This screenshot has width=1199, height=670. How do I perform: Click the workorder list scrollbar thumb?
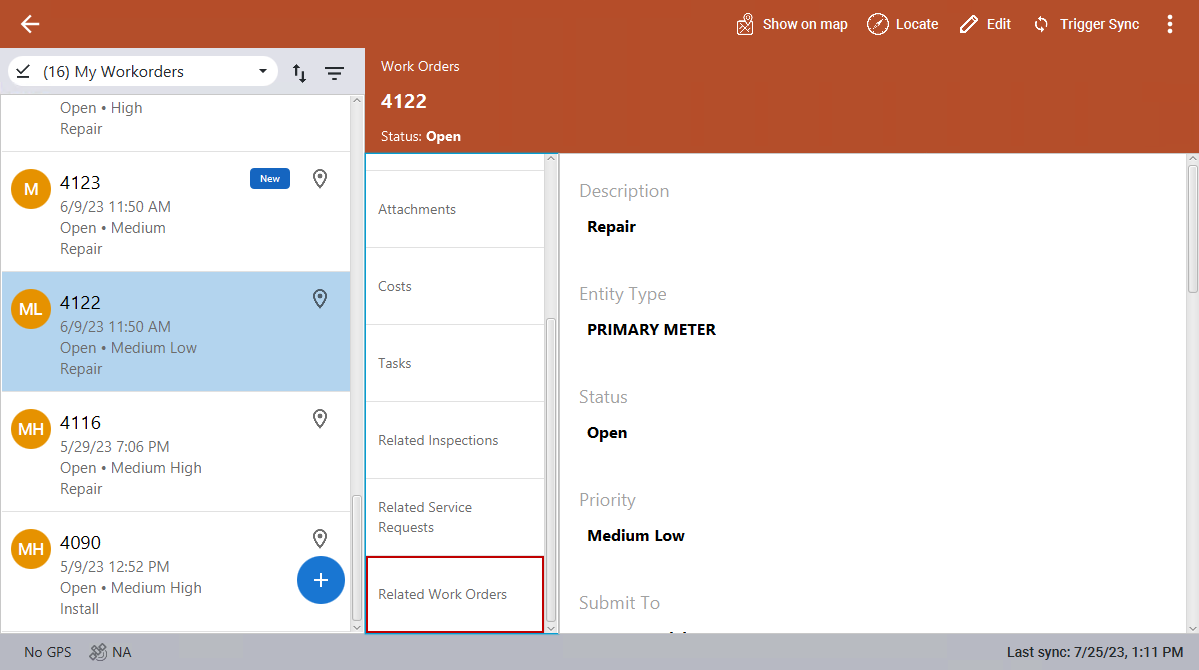coord(356,558)
